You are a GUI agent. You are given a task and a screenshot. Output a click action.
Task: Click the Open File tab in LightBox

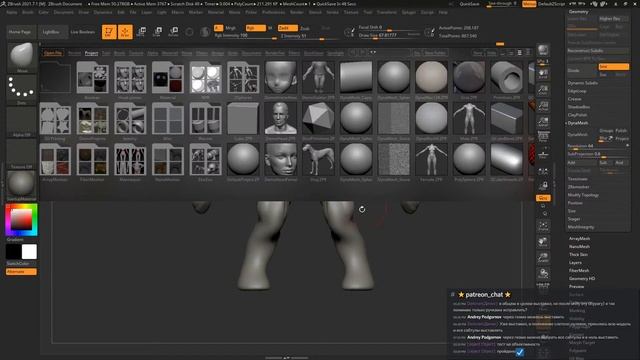pyautogui.click(x=53, y=53)
